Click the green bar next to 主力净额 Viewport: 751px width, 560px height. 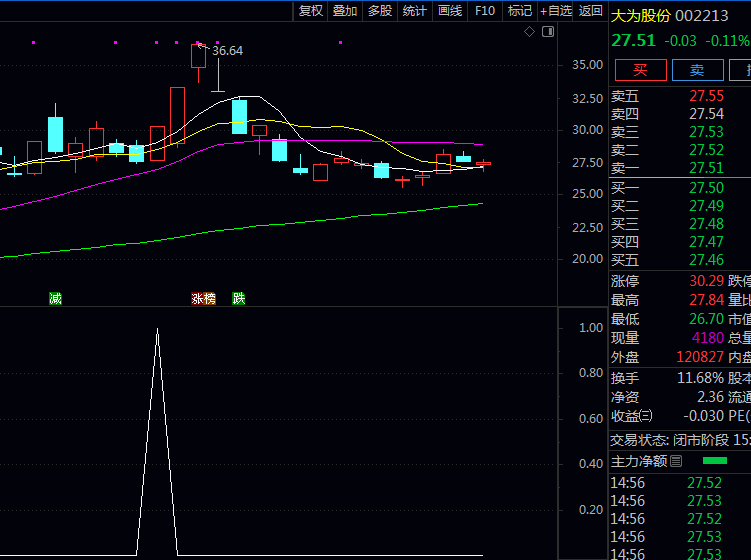[x=715, y=461]
